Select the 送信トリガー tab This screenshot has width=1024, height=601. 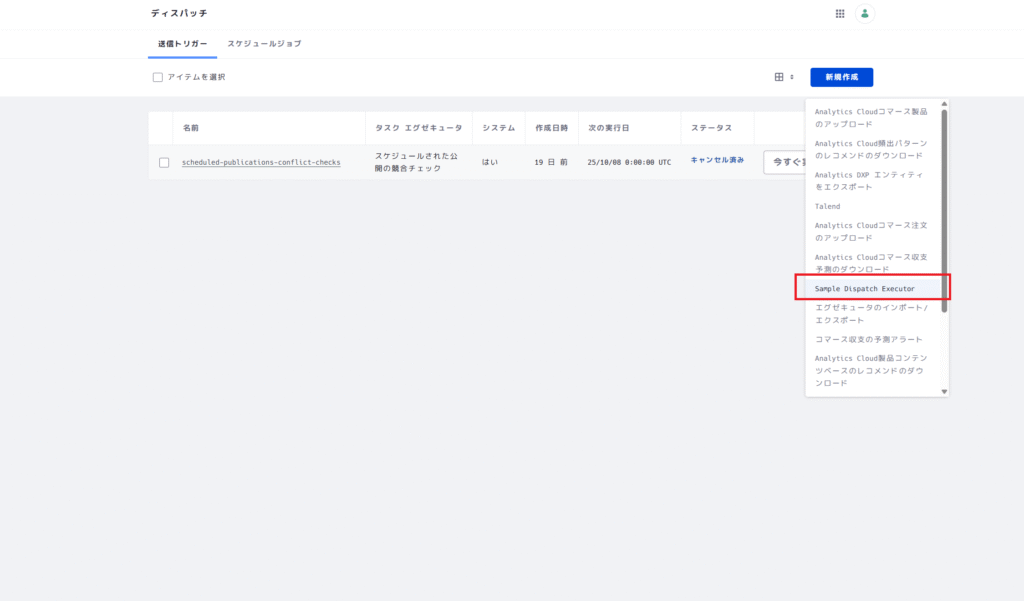(x=182, y=44)
